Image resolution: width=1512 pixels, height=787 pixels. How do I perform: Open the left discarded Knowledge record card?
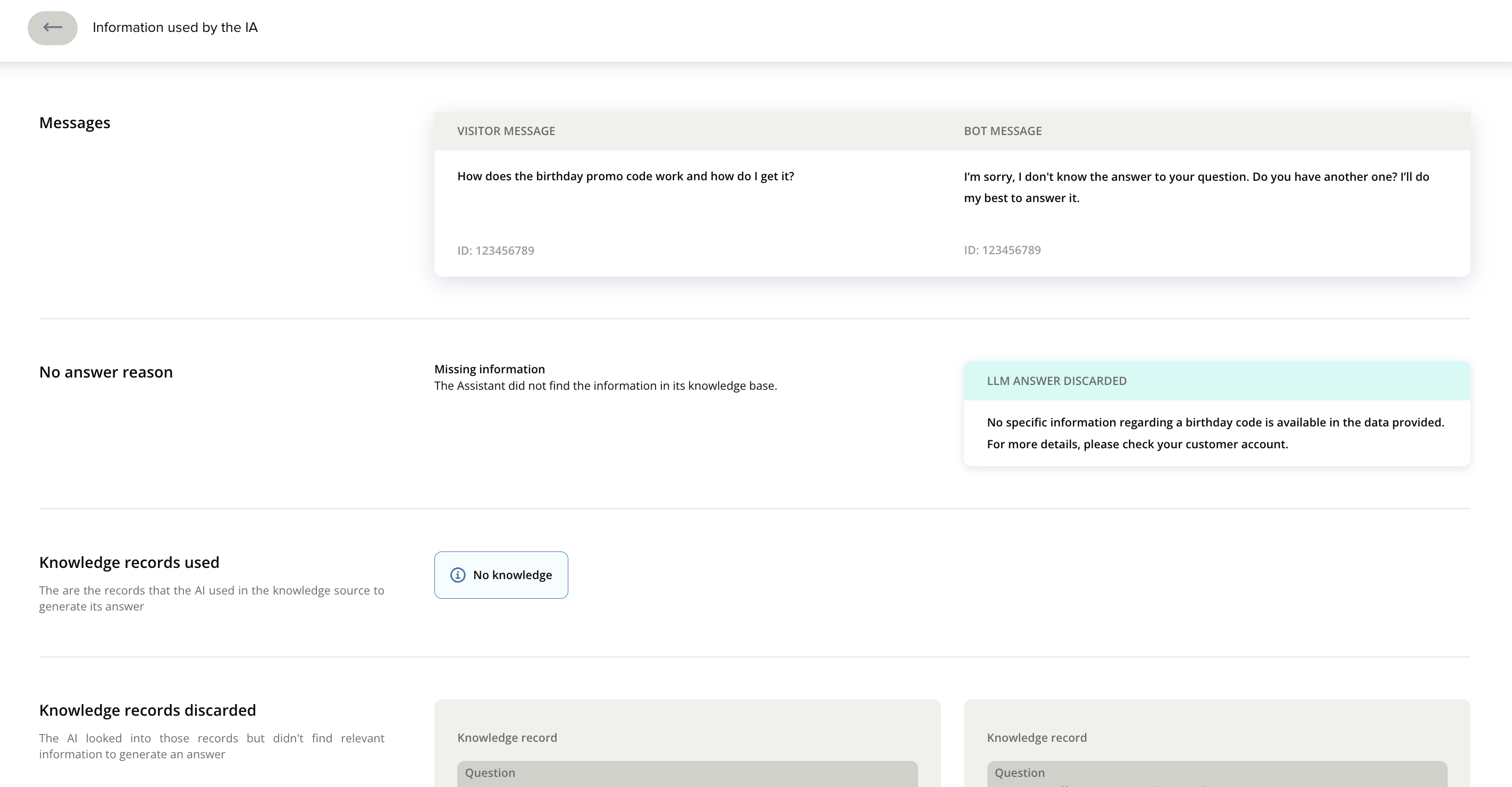[x=507, y=738]
